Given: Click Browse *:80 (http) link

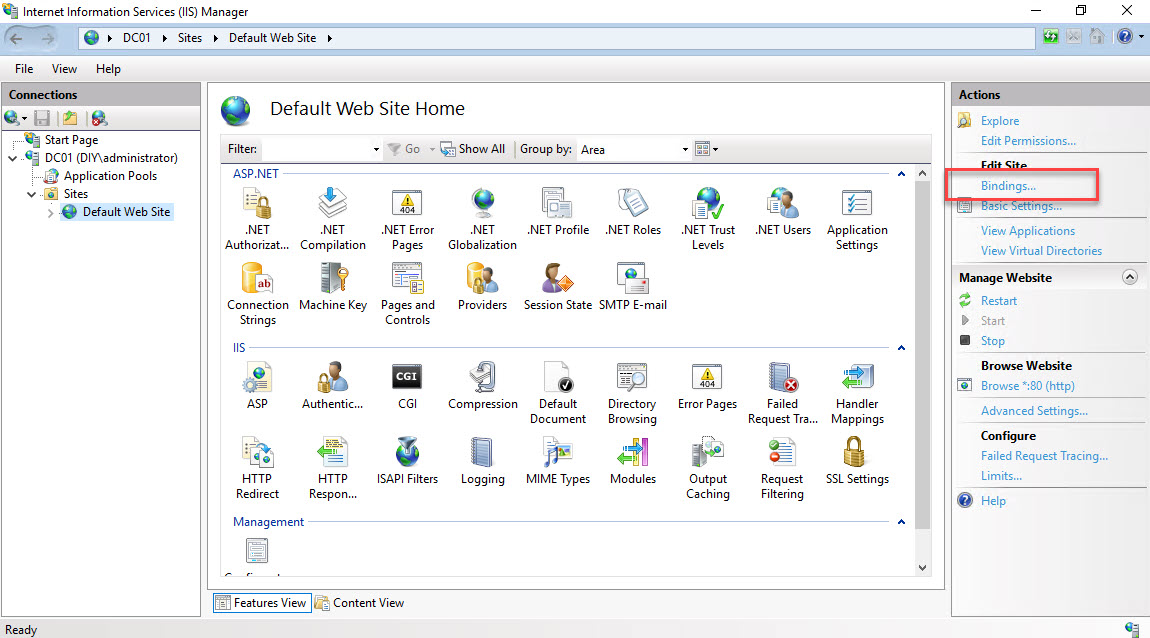Looking at the screenshot, I should pyautogui.click(x=1028, y=386).
